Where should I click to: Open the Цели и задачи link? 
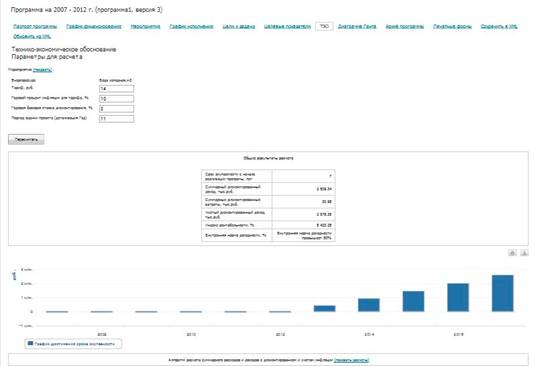[239, 26]
